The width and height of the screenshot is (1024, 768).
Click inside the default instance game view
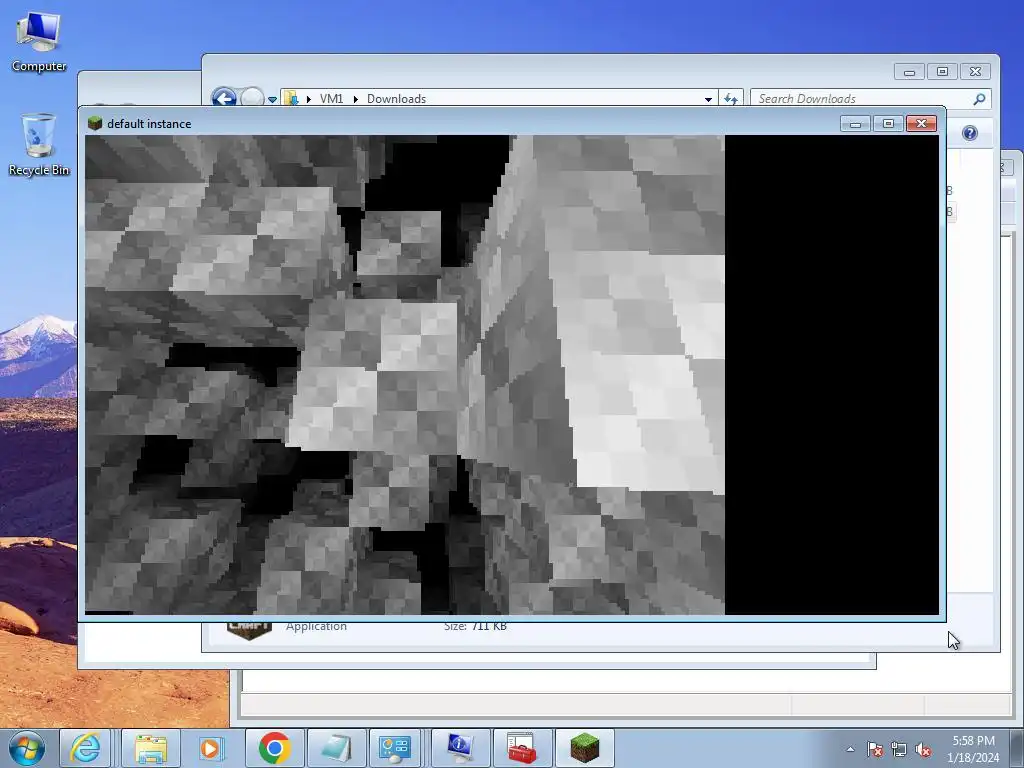click(512, 375)
